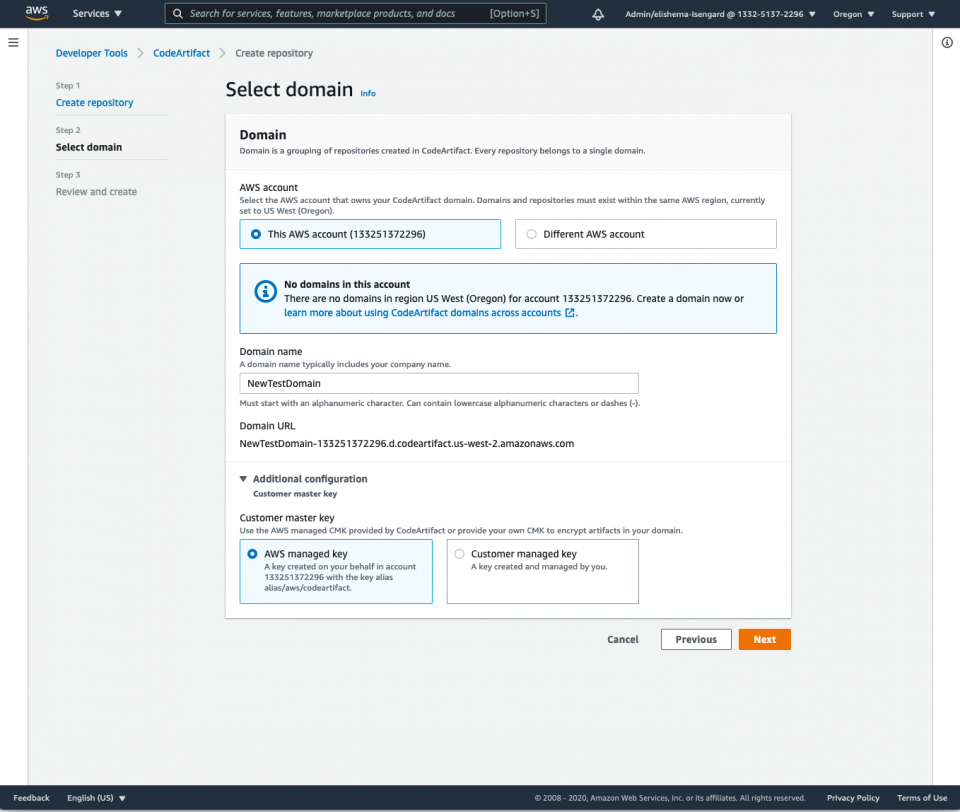Click the Select domain step label
The image size is (960, 812).
89,147
